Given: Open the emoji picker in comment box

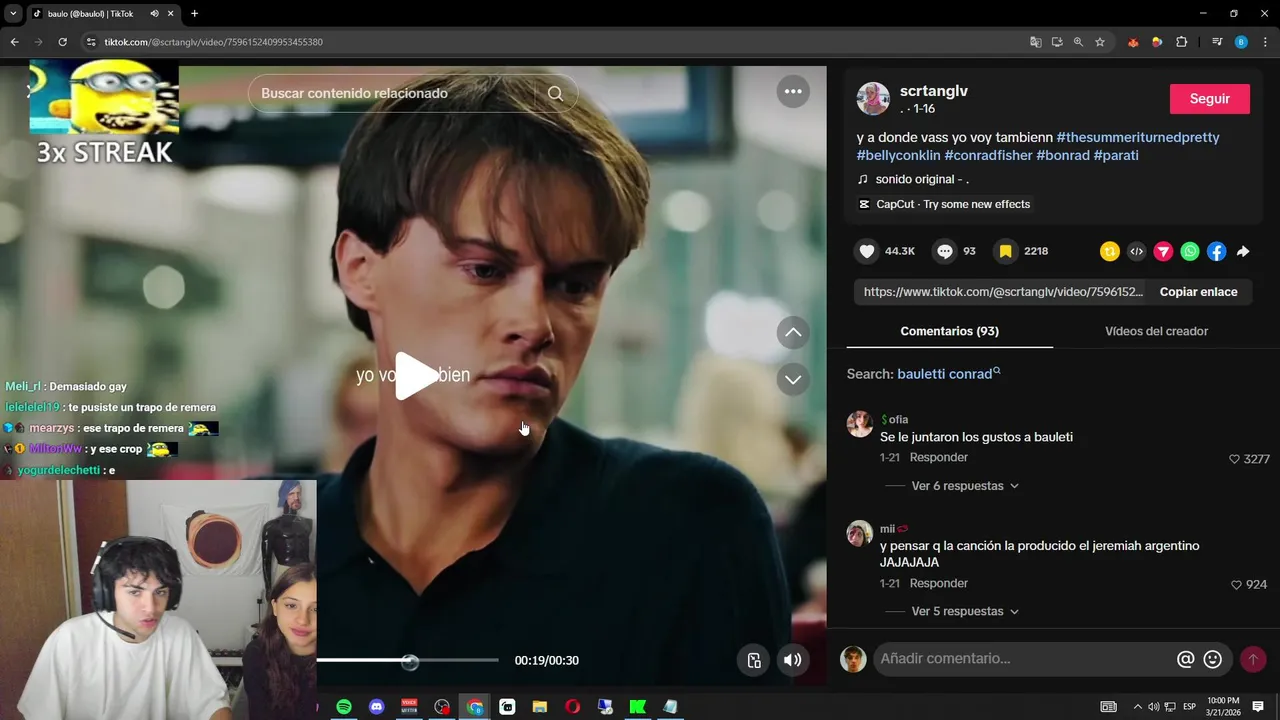Looking at the screenshot, I should point(1213,659).
